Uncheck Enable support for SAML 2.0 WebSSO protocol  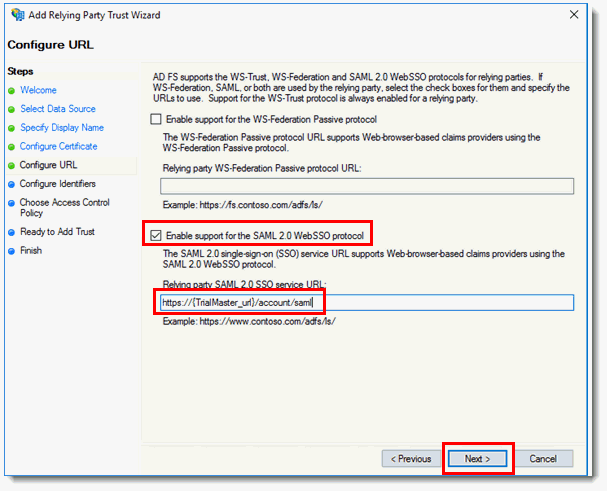pyautogui.click(x=155, y=235)
